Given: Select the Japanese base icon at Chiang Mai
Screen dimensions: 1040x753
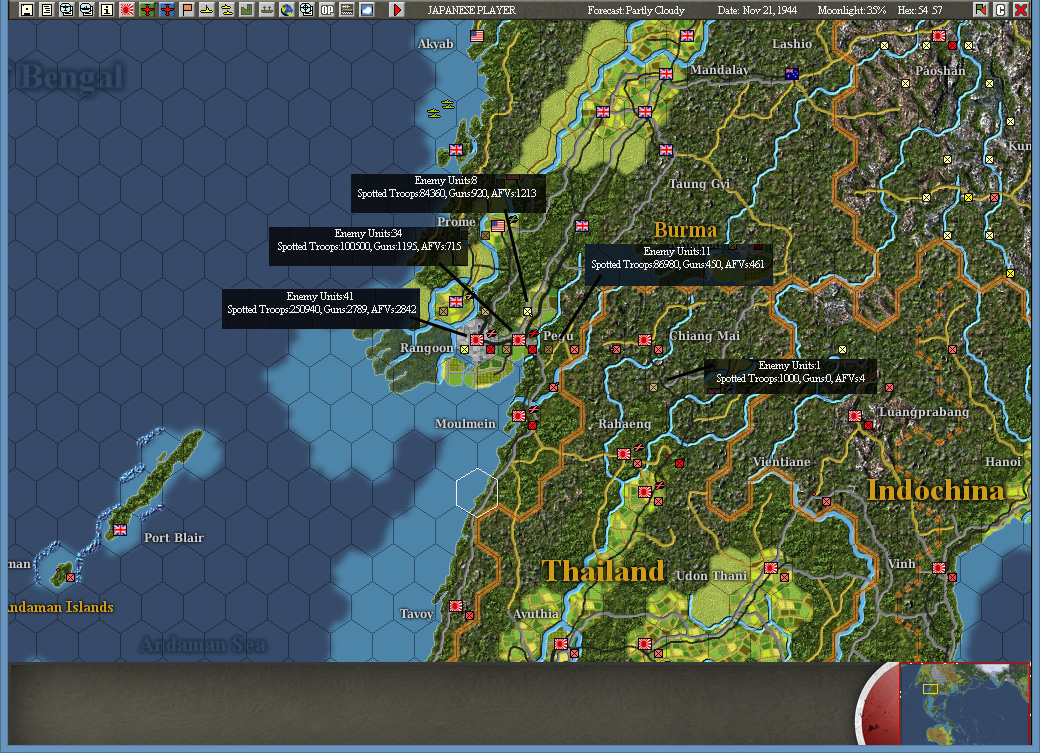Looking at the screenshot, I should [644, 340].
